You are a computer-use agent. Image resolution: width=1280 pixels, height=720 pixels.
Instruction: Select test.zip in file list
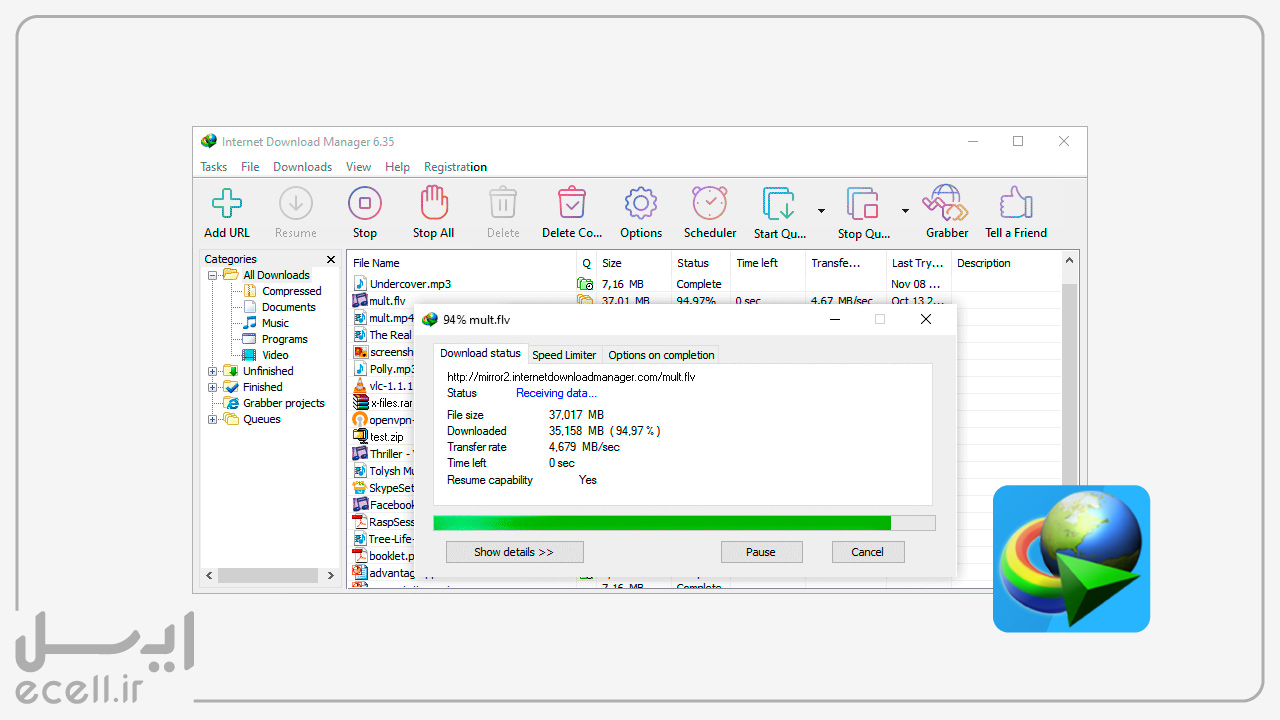pos(386,437)
